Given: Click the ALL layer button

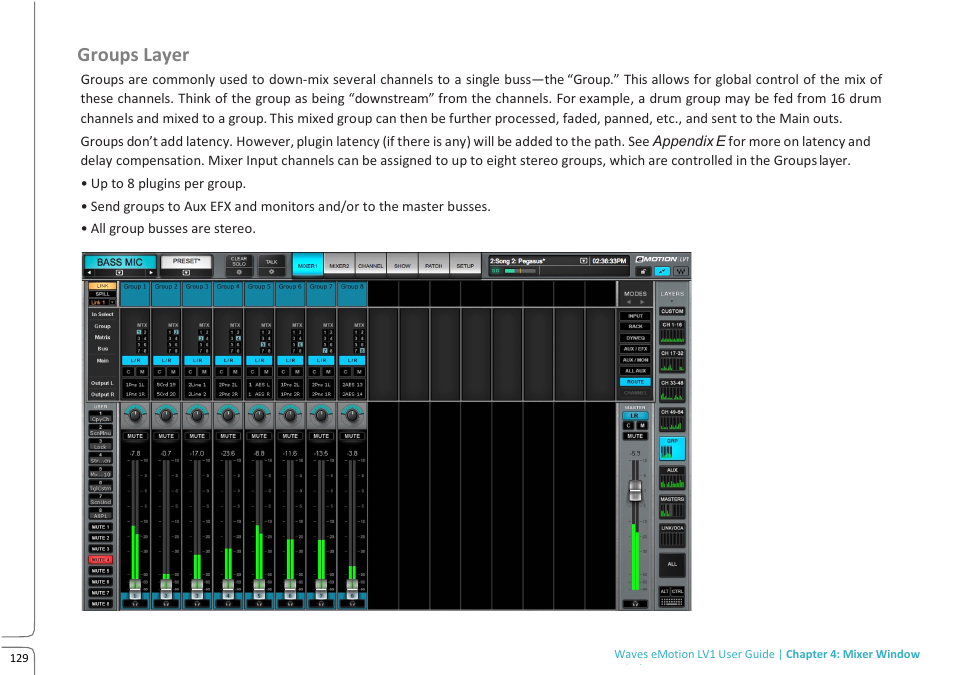Looking at the screenshot, I should click(x=672, y=564).
